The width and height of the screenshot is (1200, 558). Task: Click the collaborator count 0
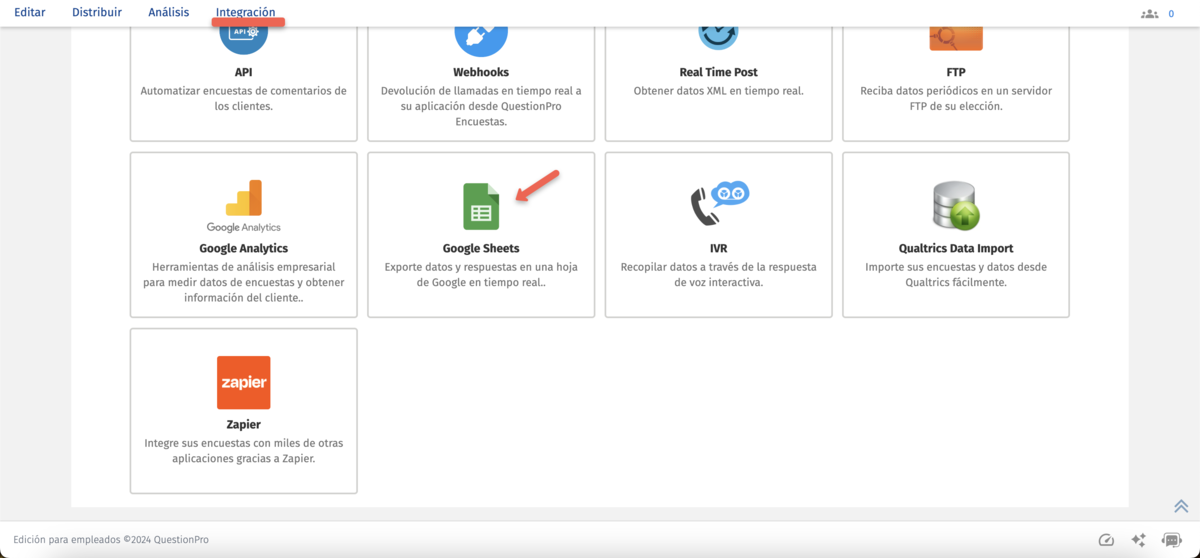tap(1171, 14)
